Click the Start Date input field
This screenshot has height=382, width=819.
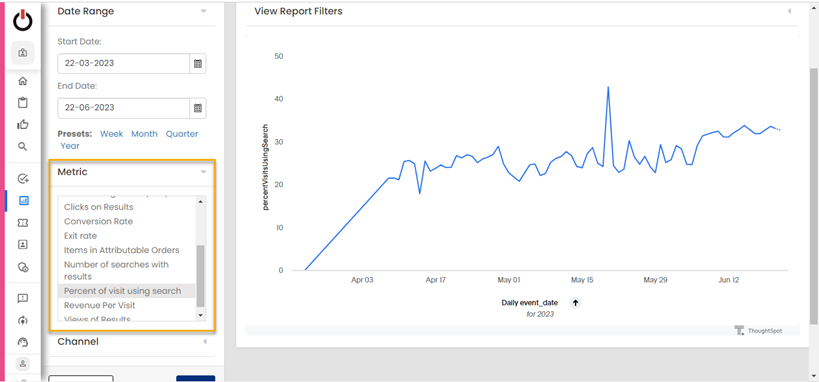[x=123, y=63]
